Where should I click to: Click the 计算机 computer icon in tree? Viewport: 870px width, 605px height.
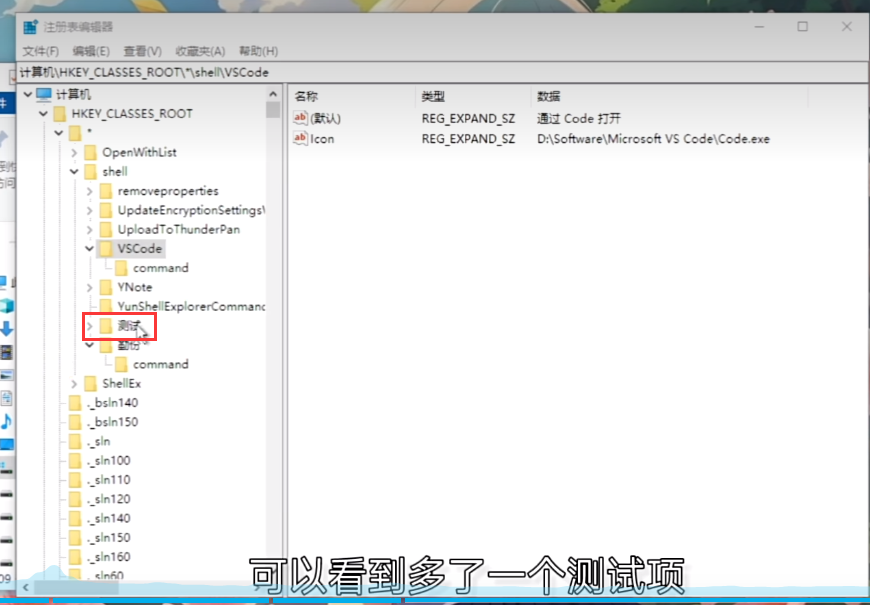[x=43, y=94]
